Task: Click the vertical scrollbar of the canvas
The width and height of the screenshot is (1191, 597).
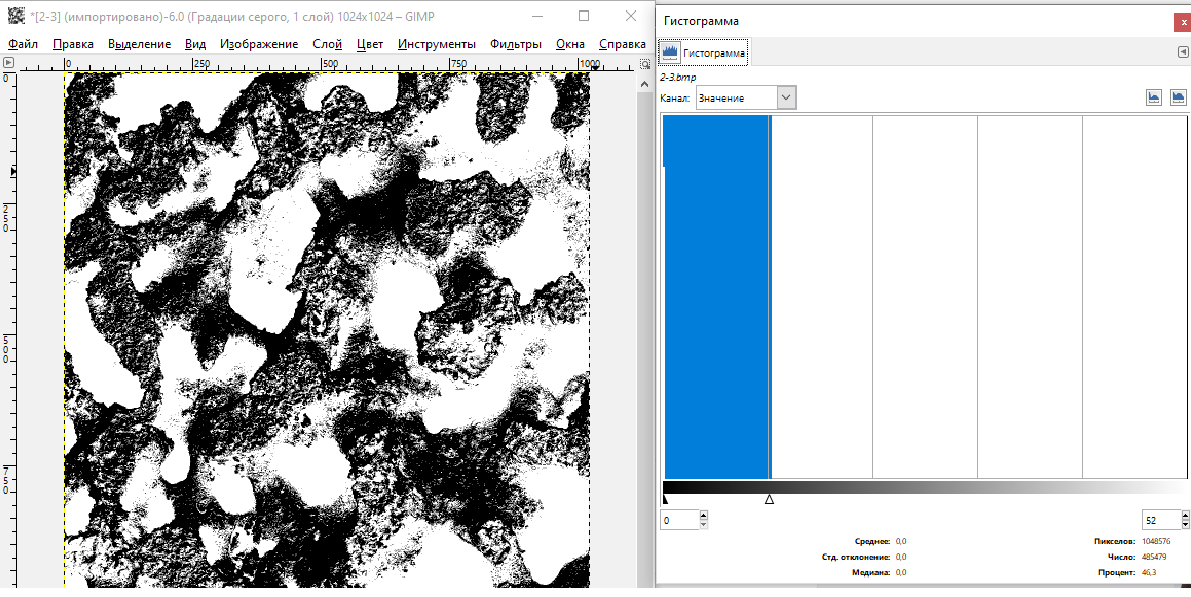Action: click(x=645, y=300)
